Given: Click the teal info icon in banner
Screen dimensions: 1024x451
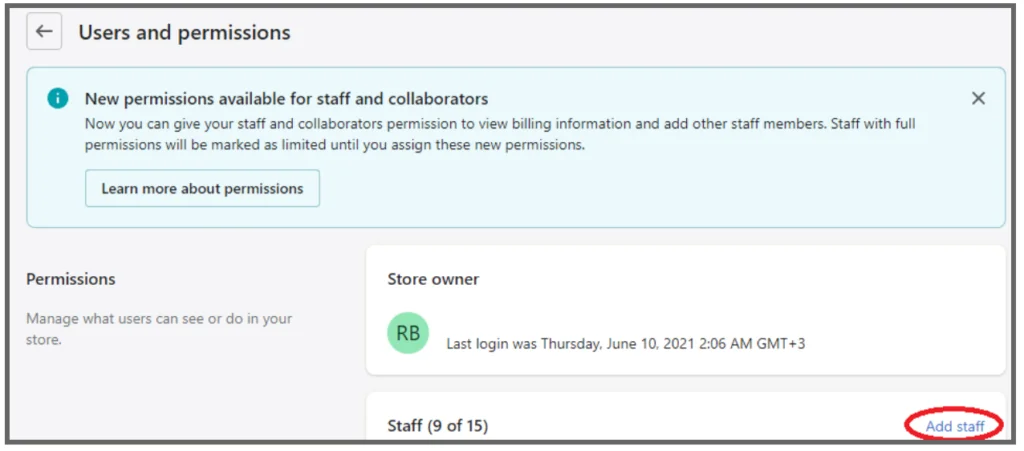Looking at the screenshot, I should 57,99.
